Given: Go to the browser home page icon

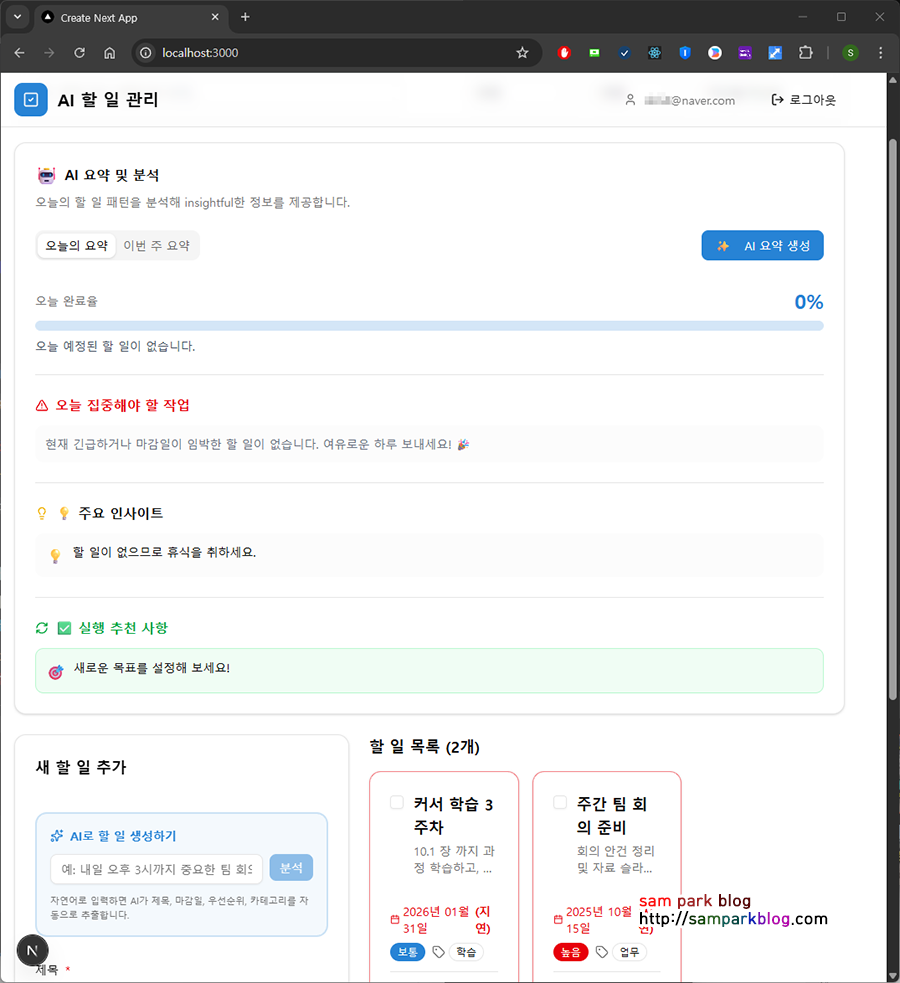Looking at the screenshot, I should [110, 53].
